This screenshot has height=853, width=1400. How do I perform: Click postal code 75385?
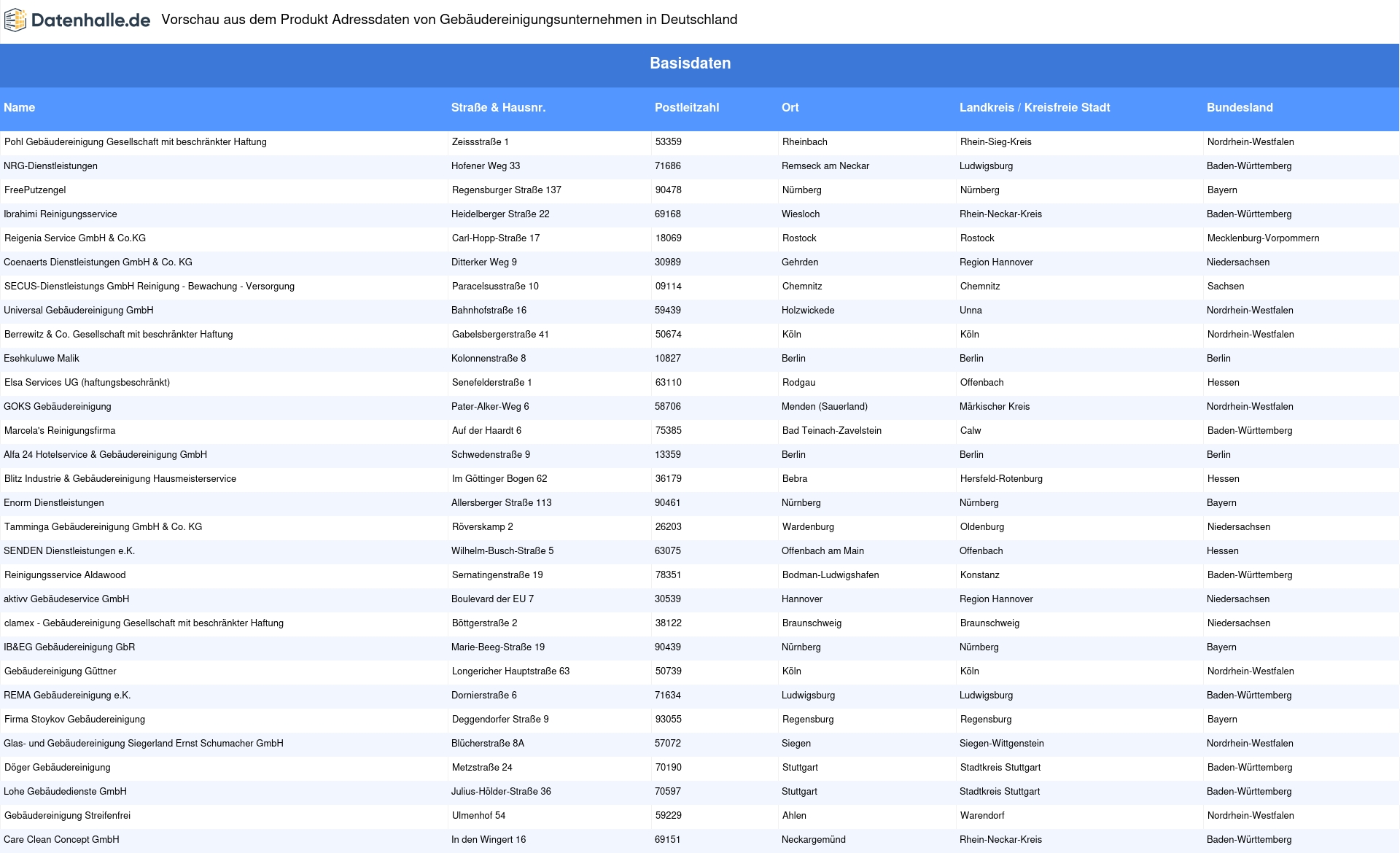click(669, 431)
